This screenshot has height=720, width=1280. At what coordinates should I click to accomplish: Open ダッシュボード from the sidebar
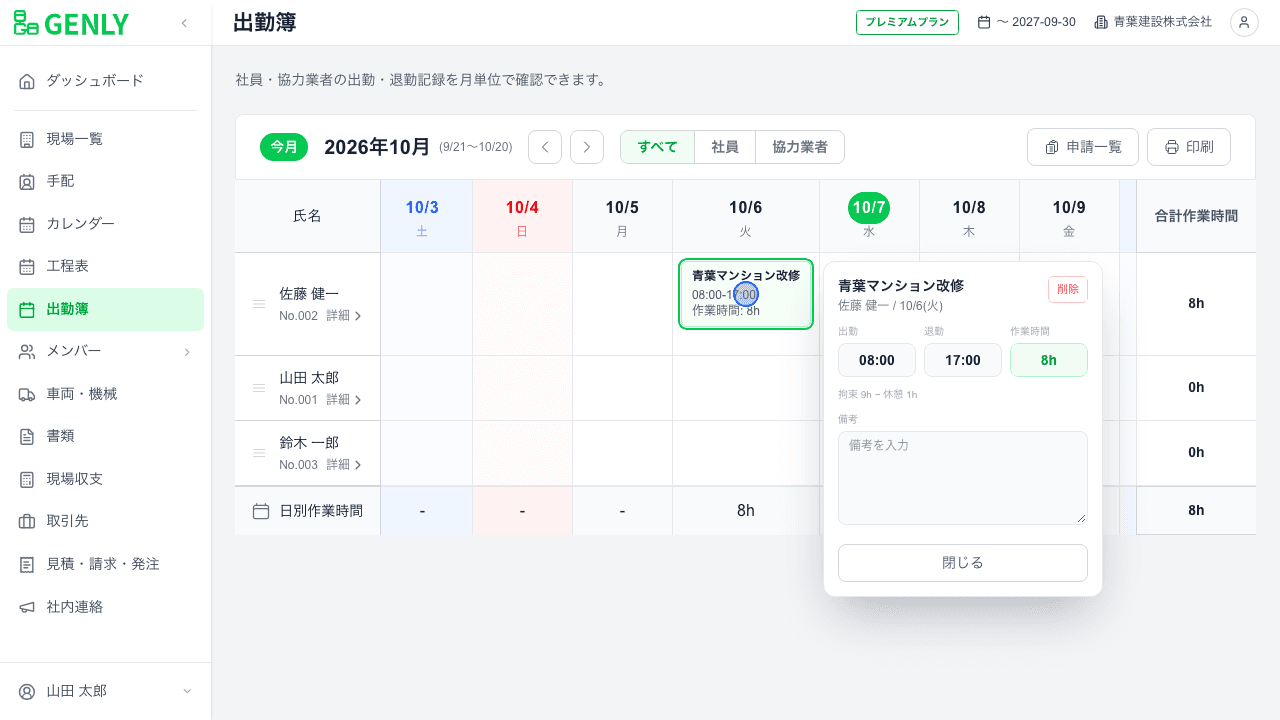coord(105,81)
